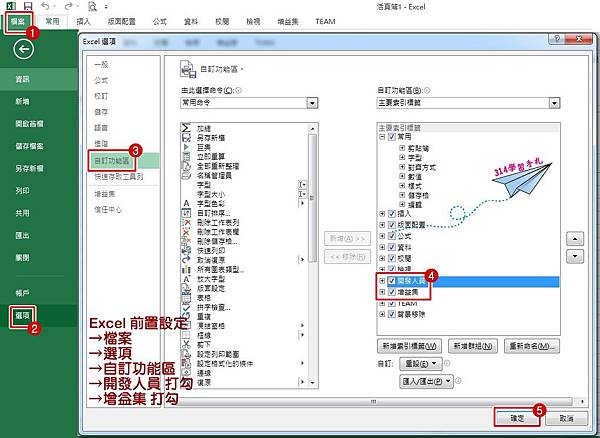Screen dimensions: 600x438
Task: Click the command list vertical scrollbar thumb
Action: (313, 198)
